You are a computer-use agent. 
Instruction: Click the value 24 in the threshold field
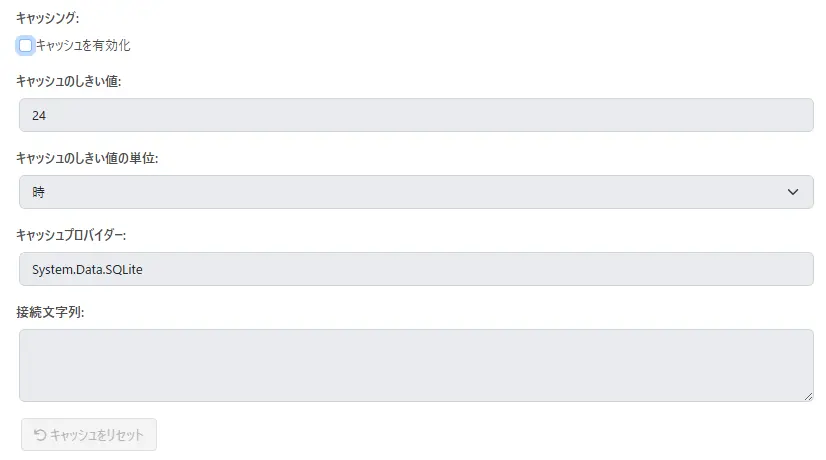tap(39, 115)
